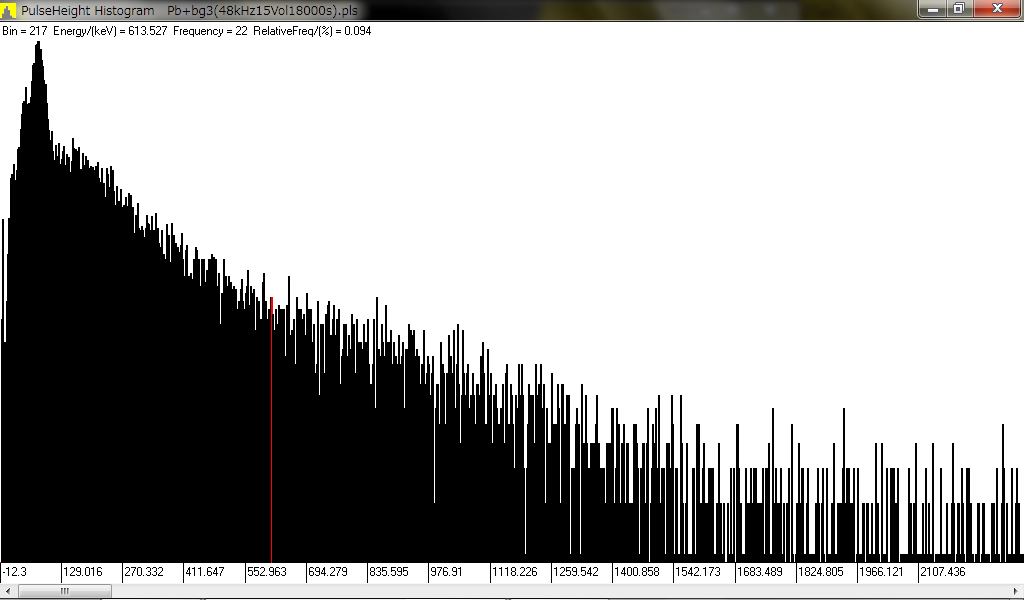Click the left arrow of horizontal scrollbar
The height and width of the screenshot is (600, 1024).
[x=8, y=591]
